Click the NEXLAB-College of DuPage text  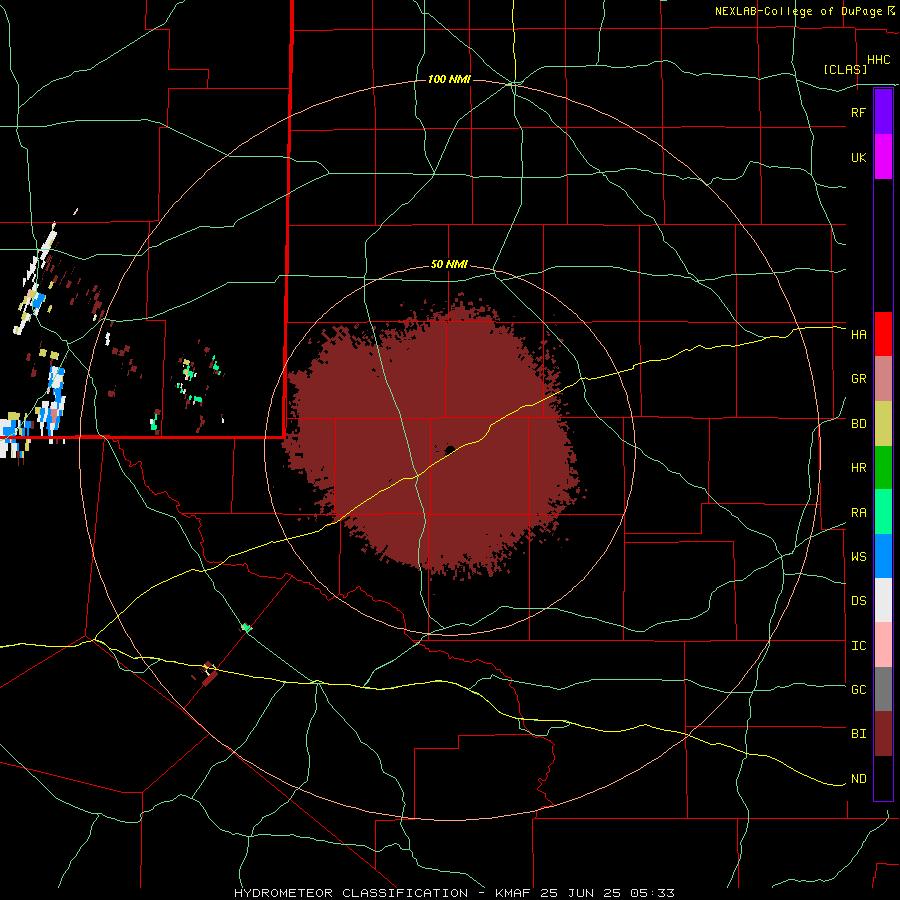click(x=800, y=11)
